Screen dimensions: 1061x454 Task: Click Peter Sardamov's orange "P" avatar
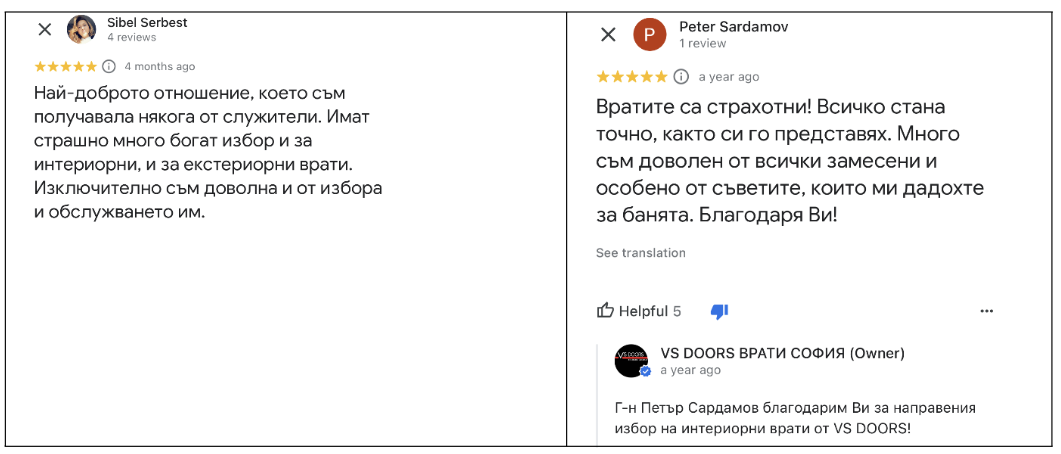[649, 35]
